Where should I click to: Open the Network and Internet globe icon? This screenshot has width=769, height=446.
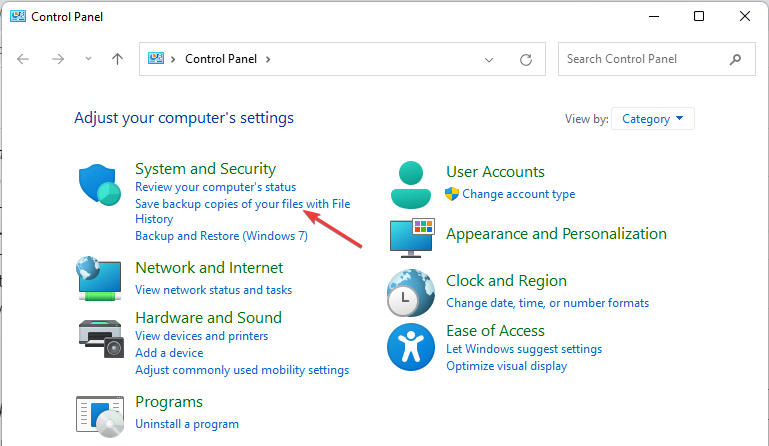[99, 279]
